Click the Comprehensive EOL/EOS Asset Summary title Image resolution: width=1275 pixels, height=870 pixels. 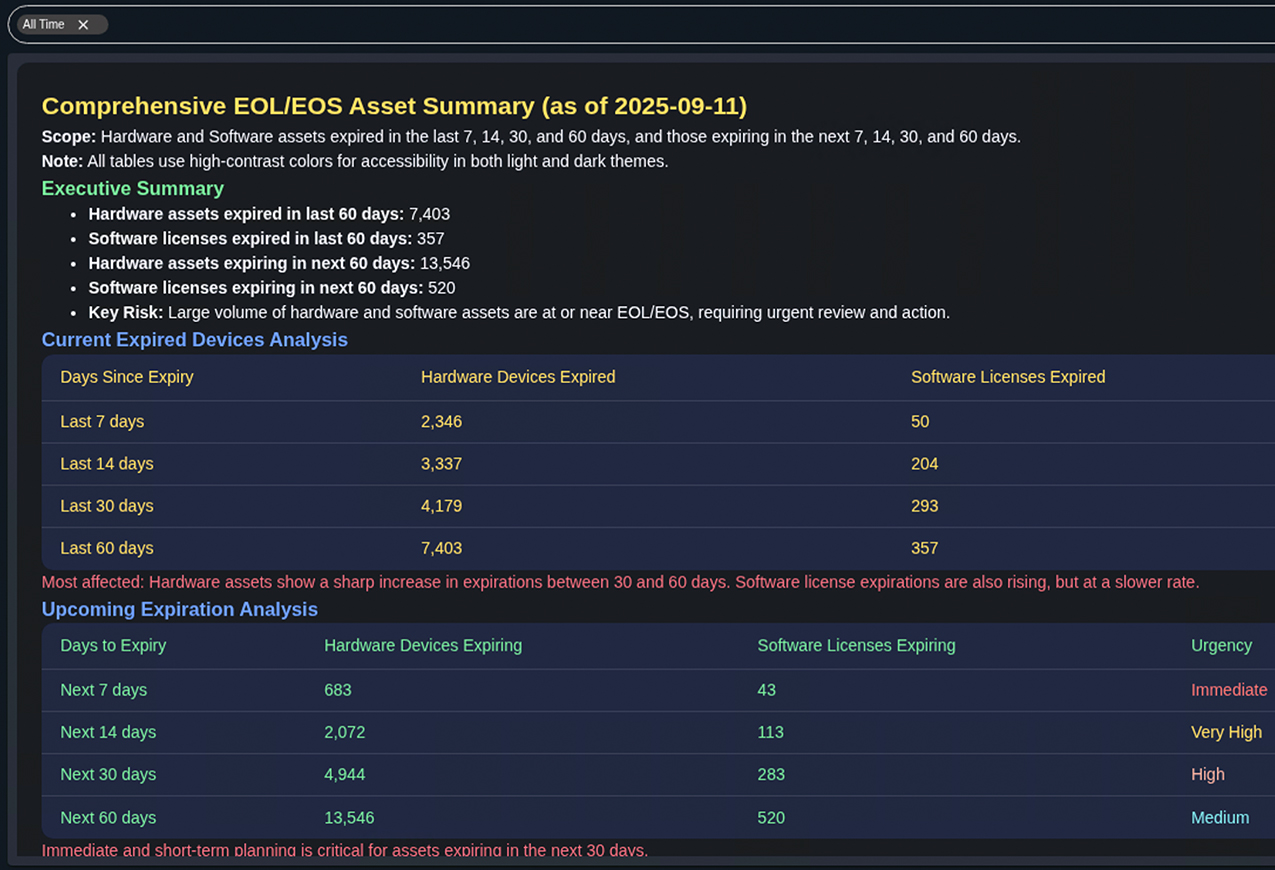(x=394, y=106)
